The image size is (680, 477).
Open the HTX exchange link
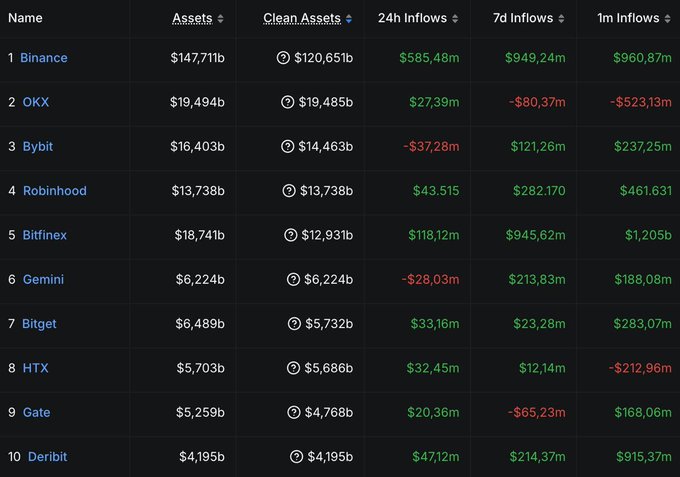(35, 368)
